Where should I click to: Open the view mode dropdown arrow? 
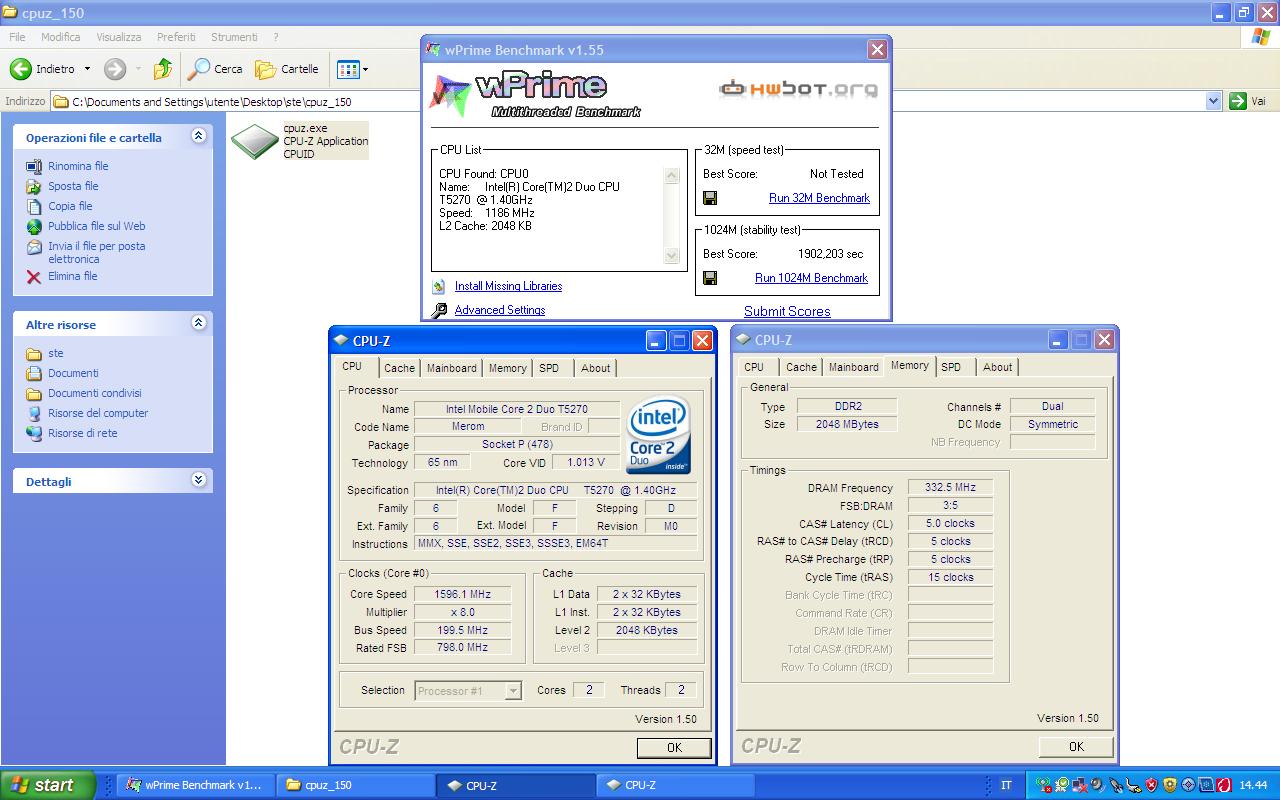click(x=365, y=69)
